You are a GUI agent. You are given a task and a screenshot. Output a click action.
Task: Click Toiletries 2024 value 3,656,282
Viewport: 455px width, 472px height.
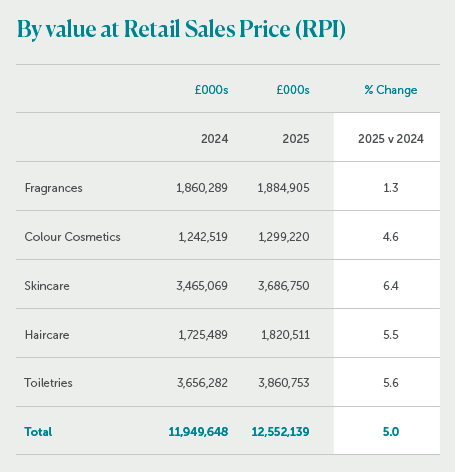click(202, 383)
